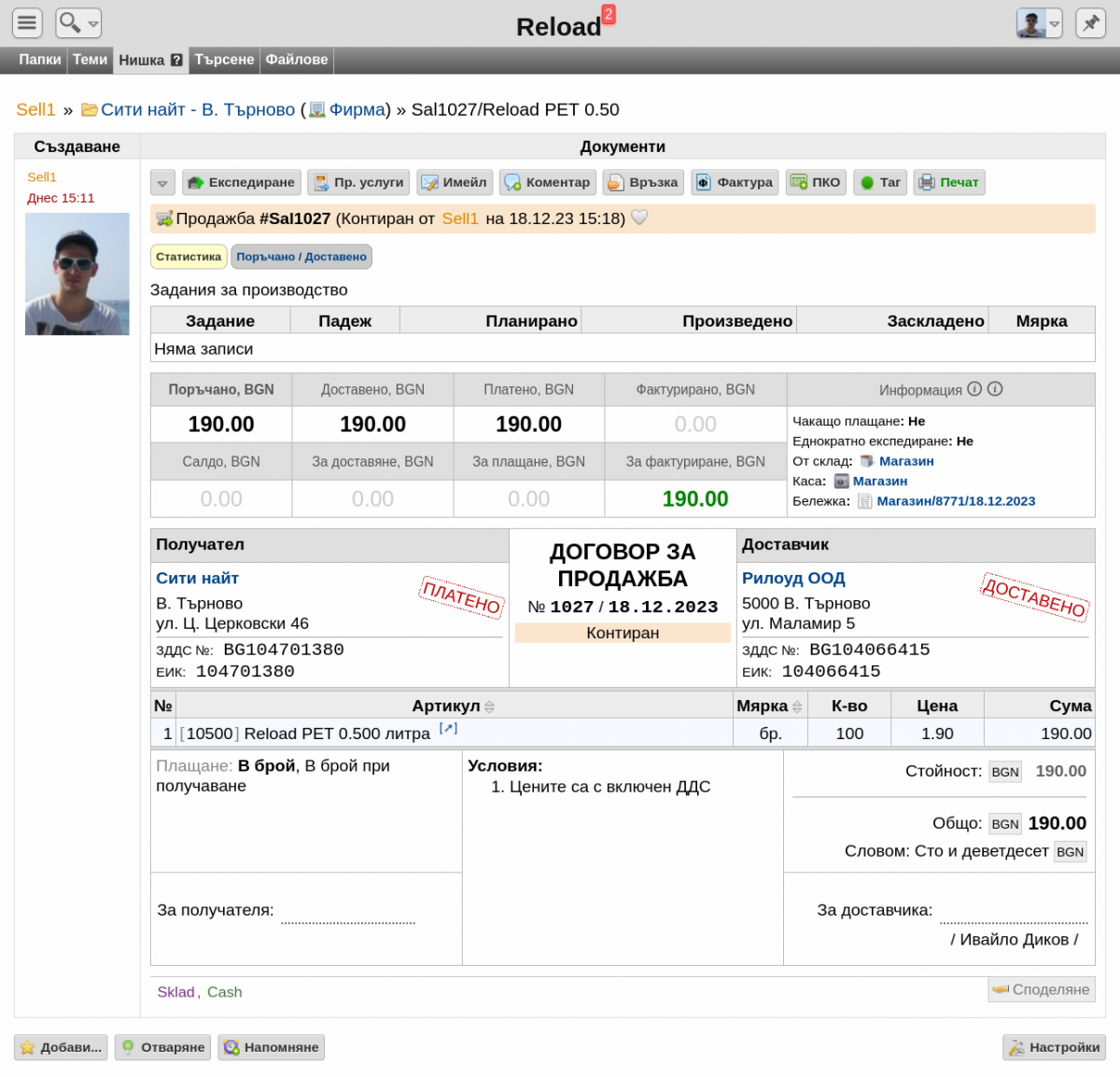
Task: Click the heart like icon
Action: 639,217
